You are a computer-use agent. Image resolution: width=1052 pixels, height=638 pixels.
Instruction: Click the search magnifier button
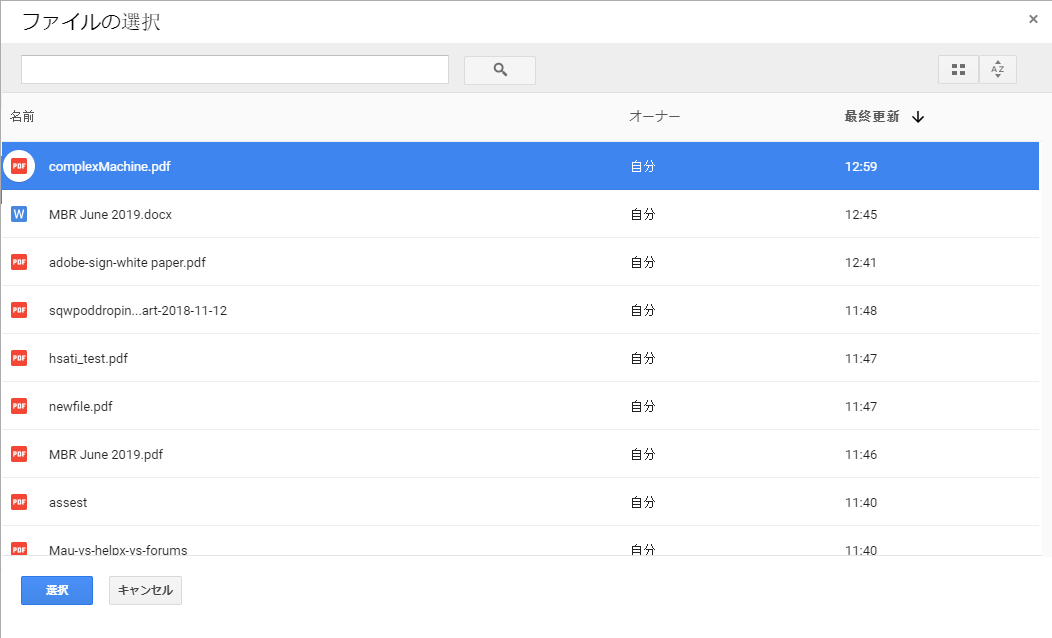click(x=500, y=70)
